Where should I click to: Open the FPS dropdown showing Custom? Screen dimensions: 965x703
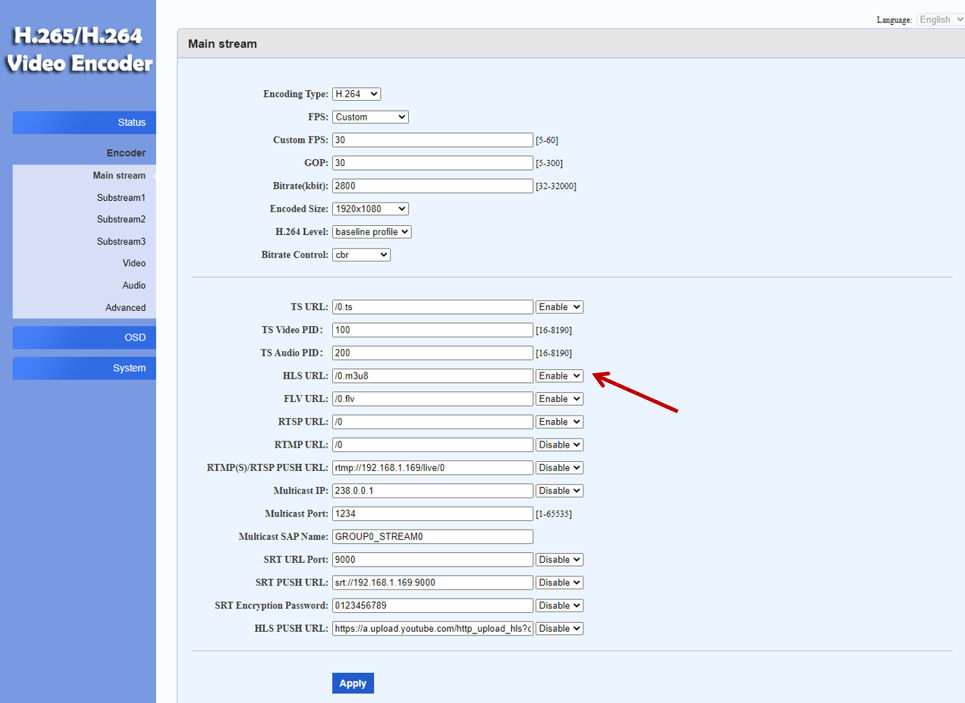[370, 117]
